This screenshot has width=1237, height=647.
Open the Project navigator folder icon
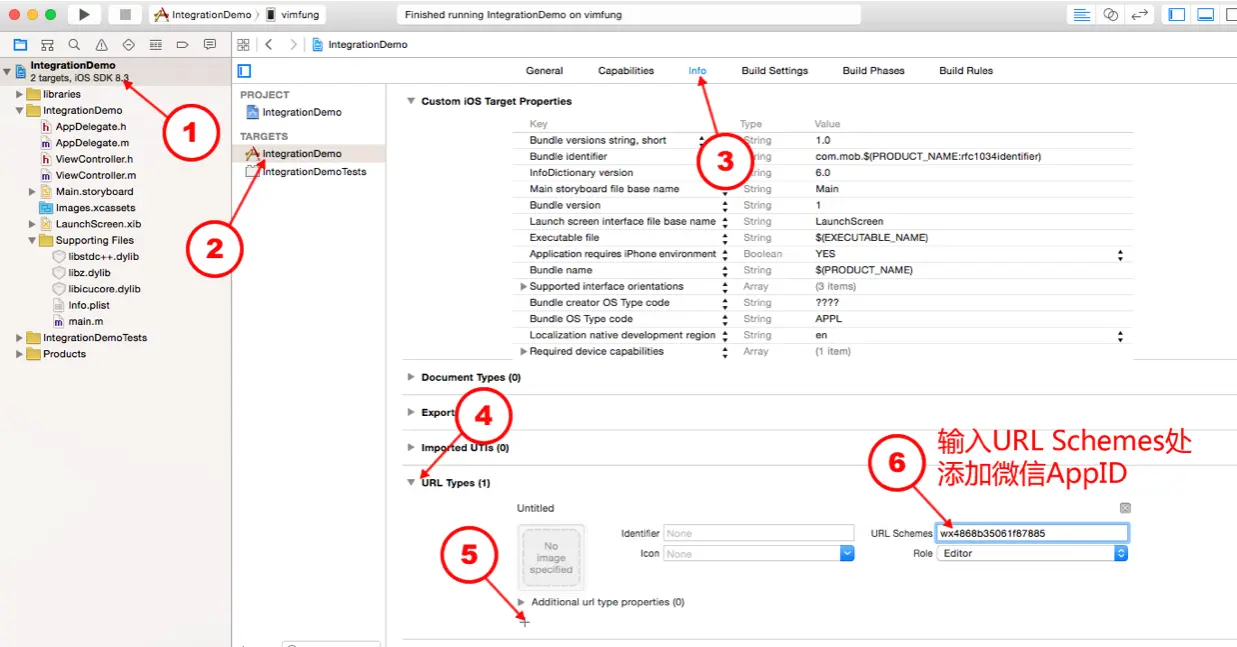(x=20, y=45)
